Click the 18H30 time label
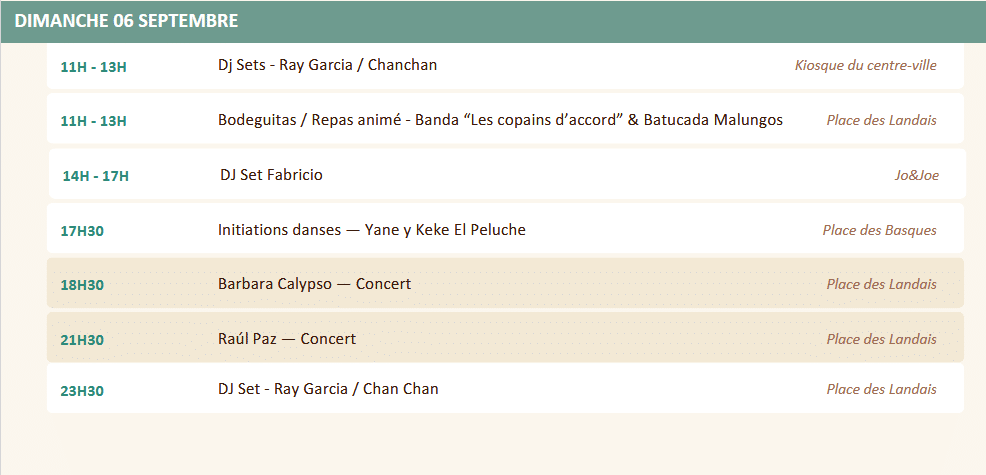The height and width of the screenshot is (475, 986). click(x=82, y=286)
